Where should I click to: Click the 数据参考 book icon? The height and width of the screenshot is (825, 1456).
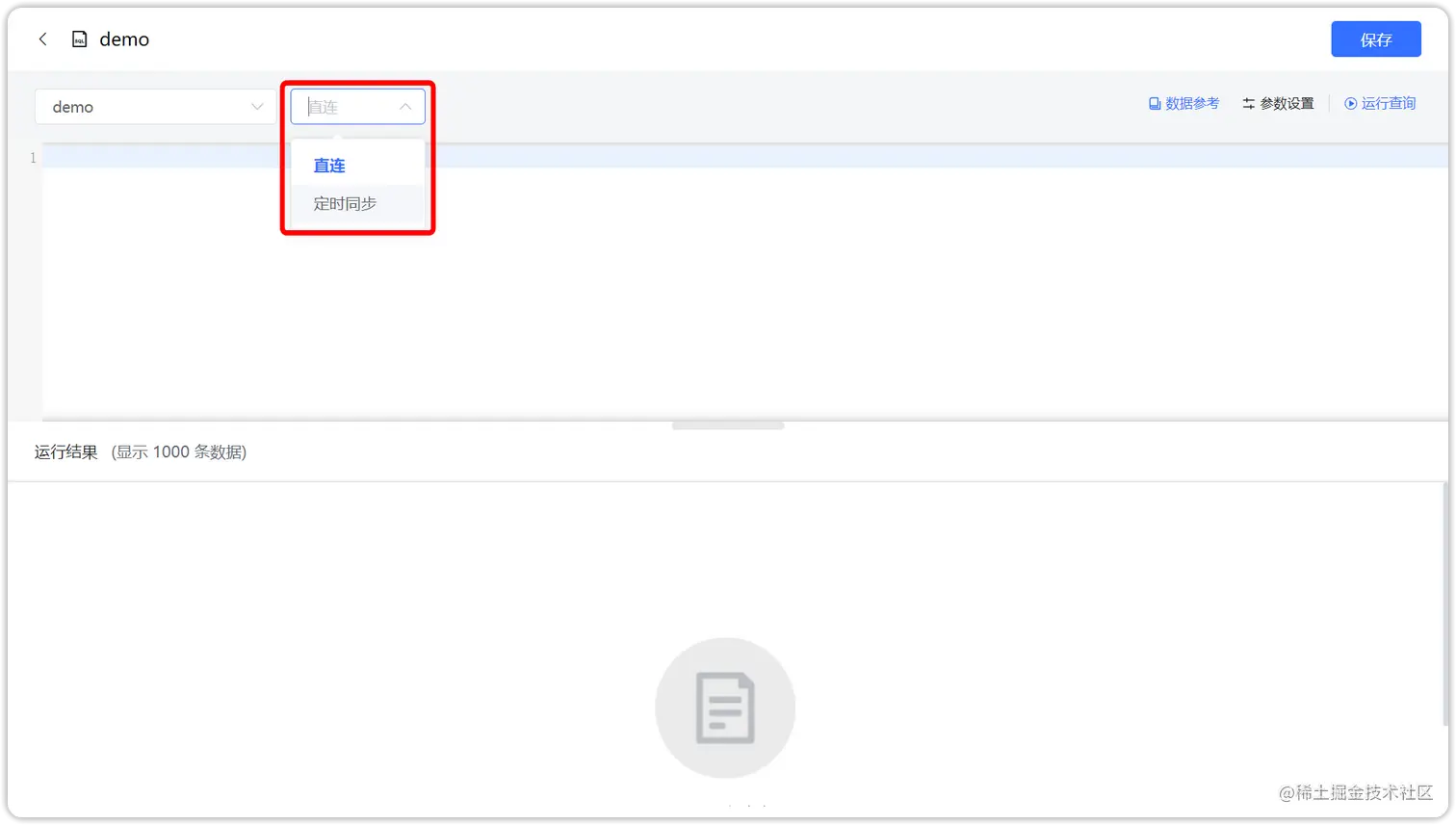click(x=1155, y=104)
